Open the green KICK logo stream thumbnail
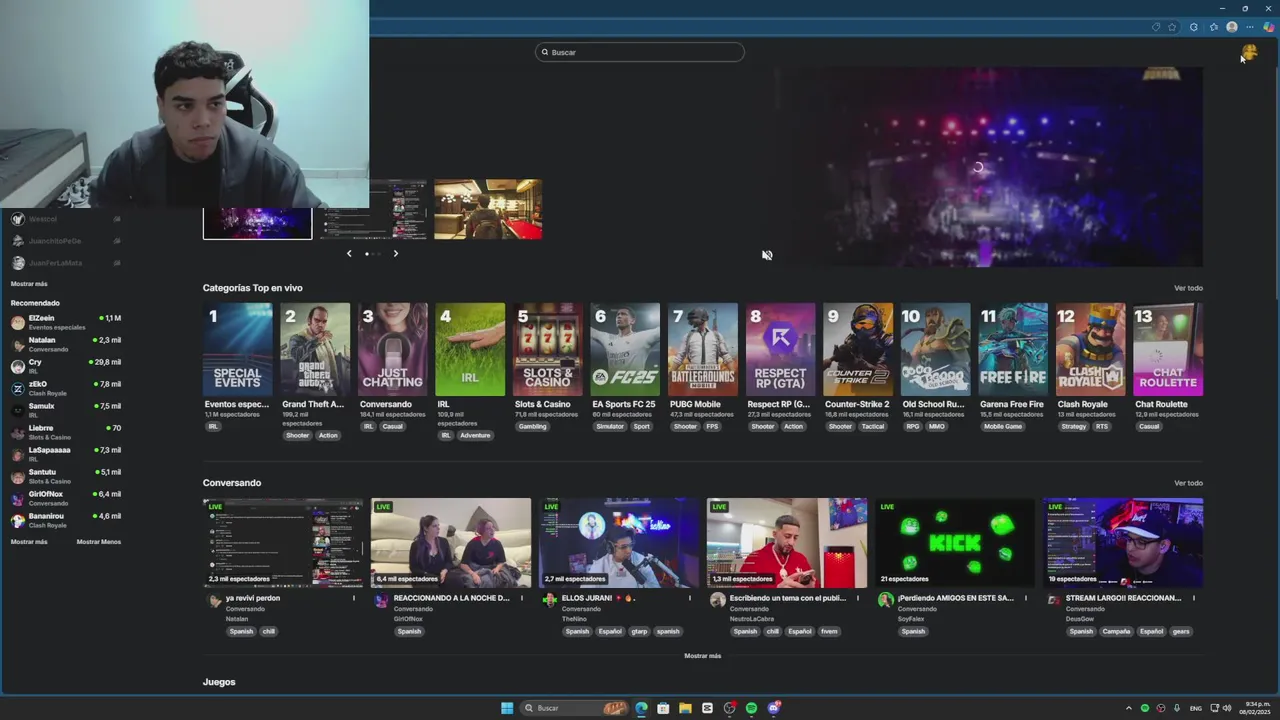This screenshot has height=720, width=1280. pyautogui.click(x=955, y=543)
